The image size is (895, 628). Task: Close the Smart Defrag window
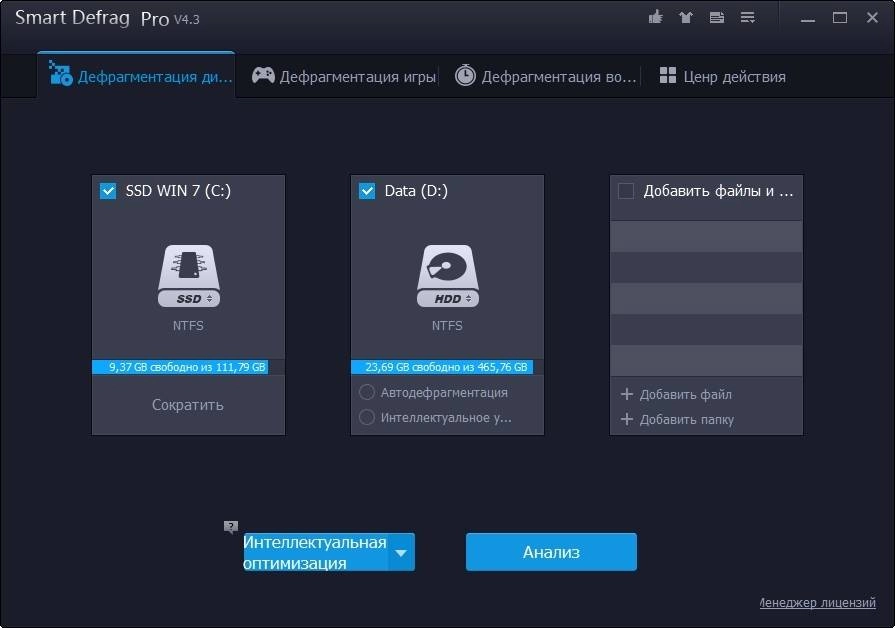[x=872, y=18]
